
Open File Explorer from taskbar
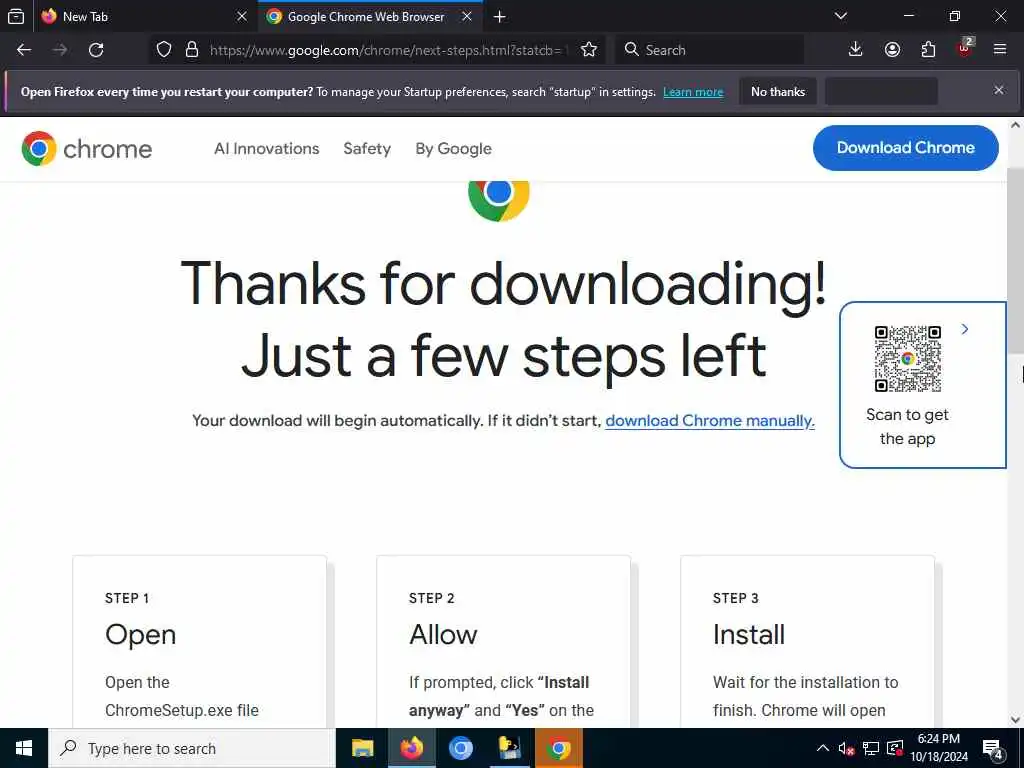coord(362,748)
